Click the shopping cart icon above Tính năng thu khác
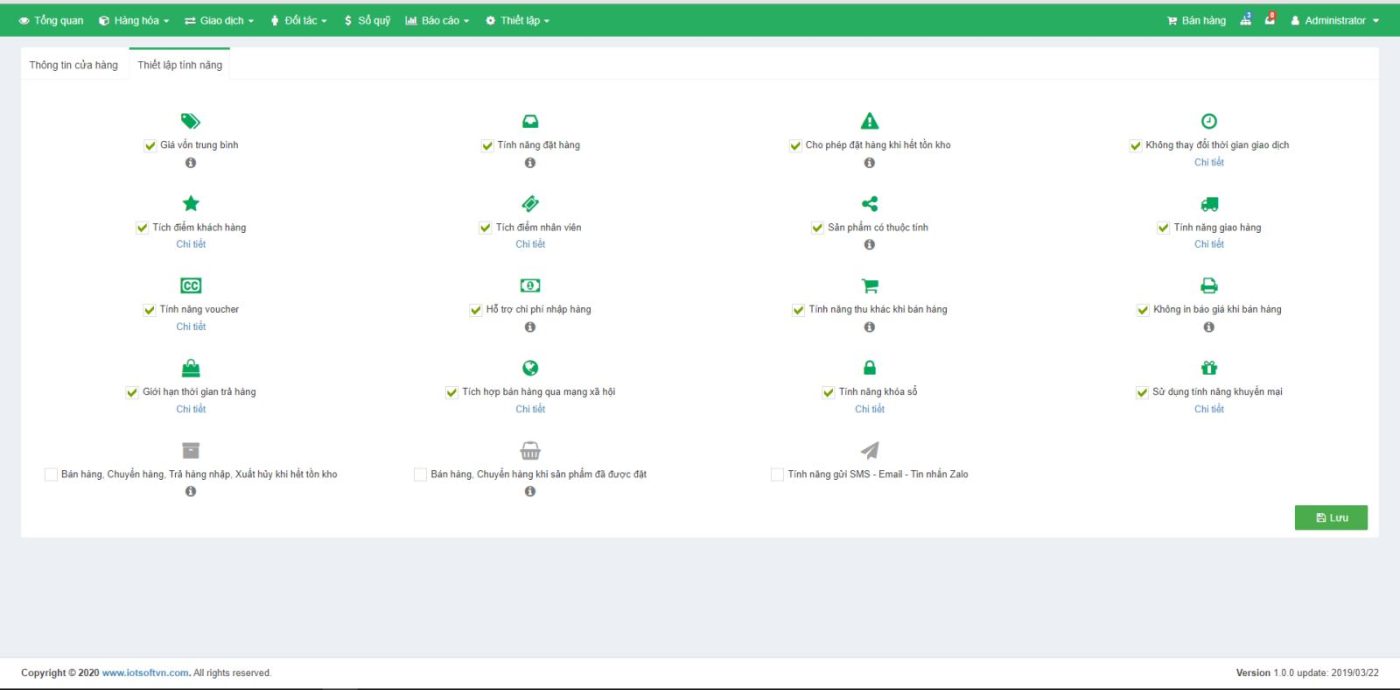The height and width of the screenshot is (690, 1400). (869, 285)
